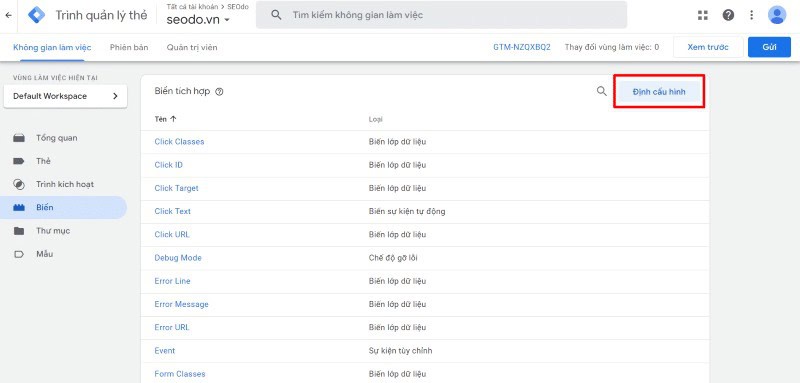Open the Debug Mode variable
The width and height of the screenshot is (800, 383).
pos(178,258)
